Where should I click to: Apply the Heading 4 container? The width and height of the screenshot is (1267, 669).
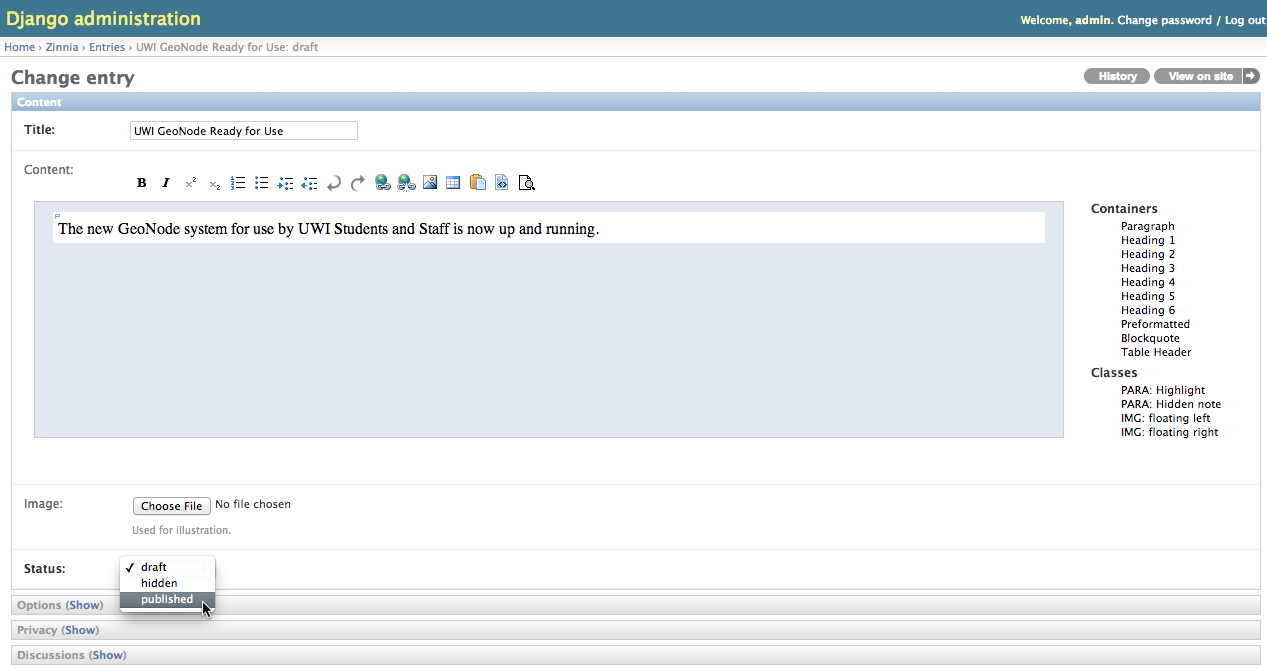point(1148,282)
